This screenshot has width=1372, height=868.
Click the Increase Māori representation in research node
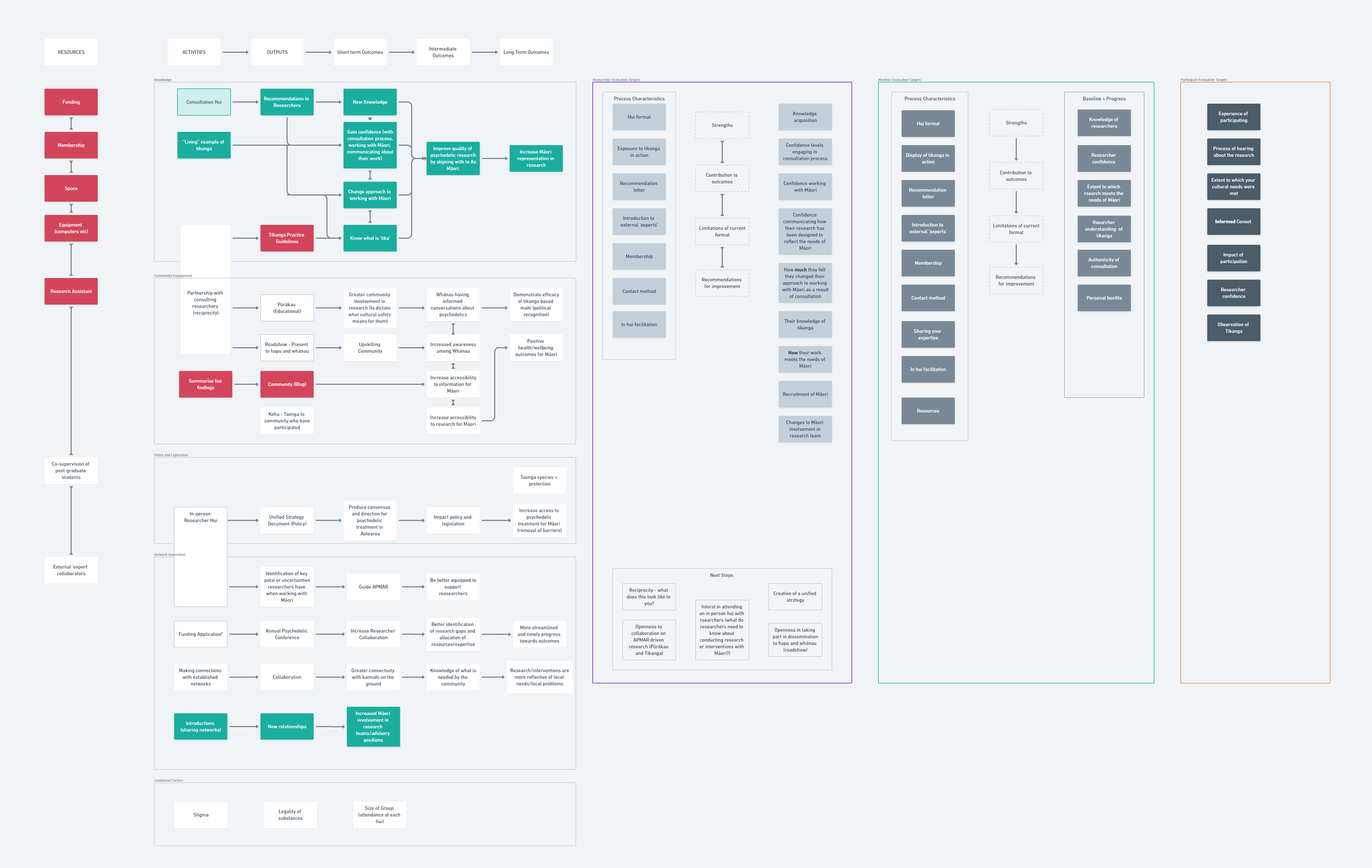pyautogui.click(x=536, y=159)
